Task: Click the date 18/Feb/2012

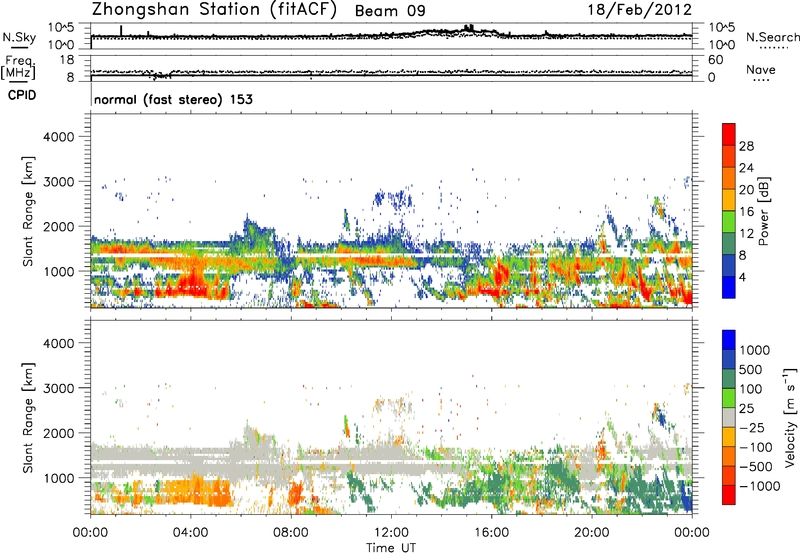Action: pyautogui.click(x=640, y=10)
